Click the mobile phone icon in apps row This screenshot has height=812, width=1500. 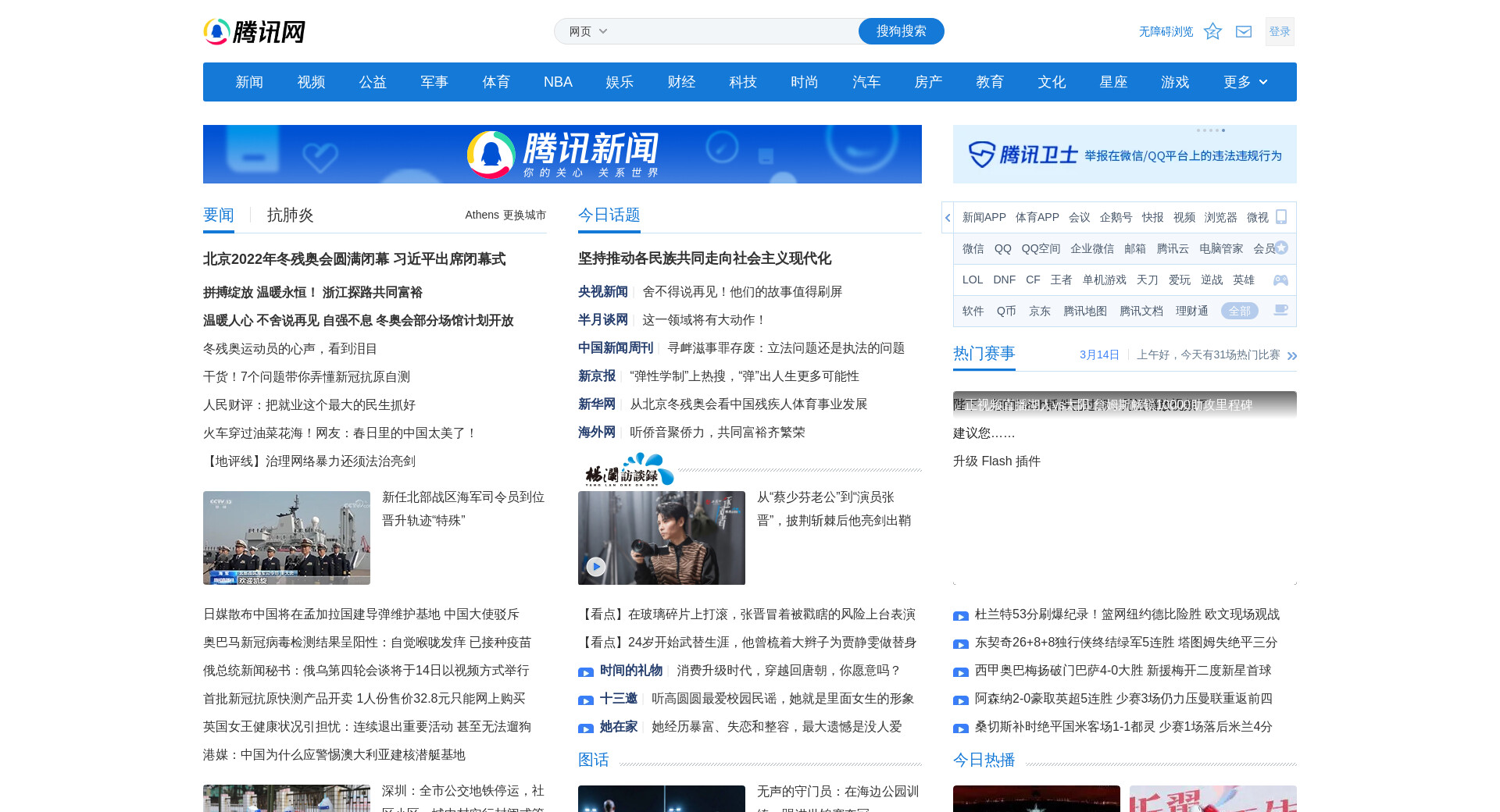[x=1281, y=217]
